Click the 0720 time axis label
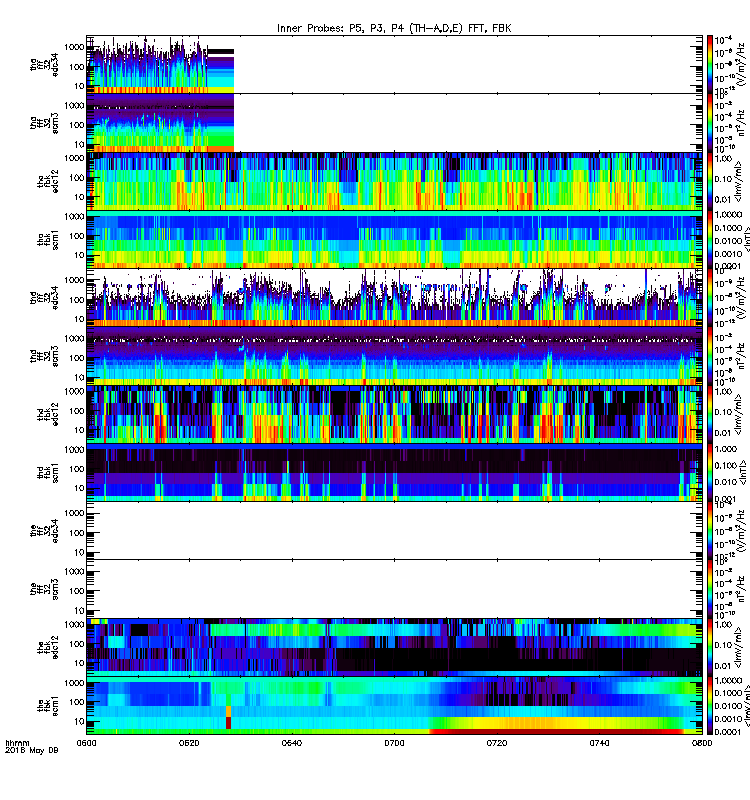Image resolution: width=750 pixels, height=800 pixels. coord(496,743)
